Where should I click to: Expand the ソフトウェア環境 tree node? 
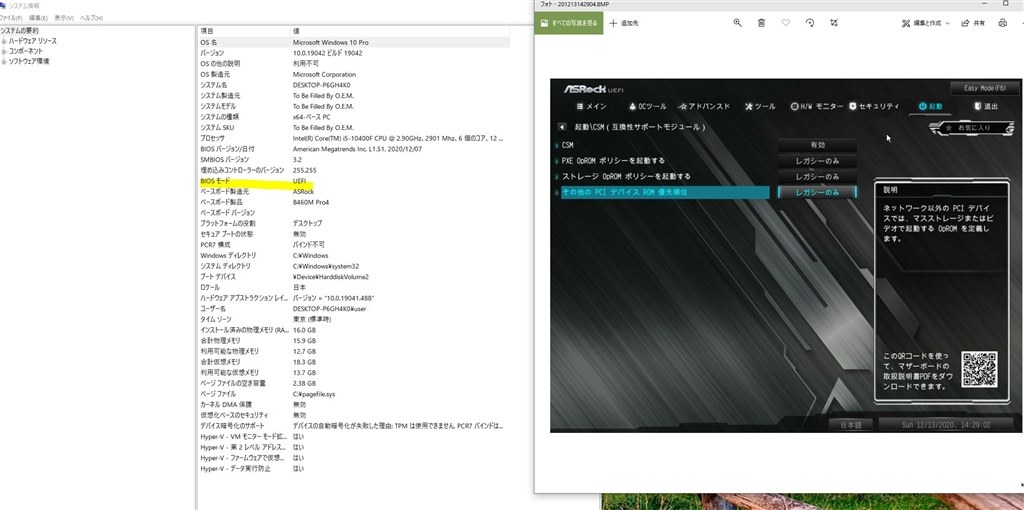point(4,61)
